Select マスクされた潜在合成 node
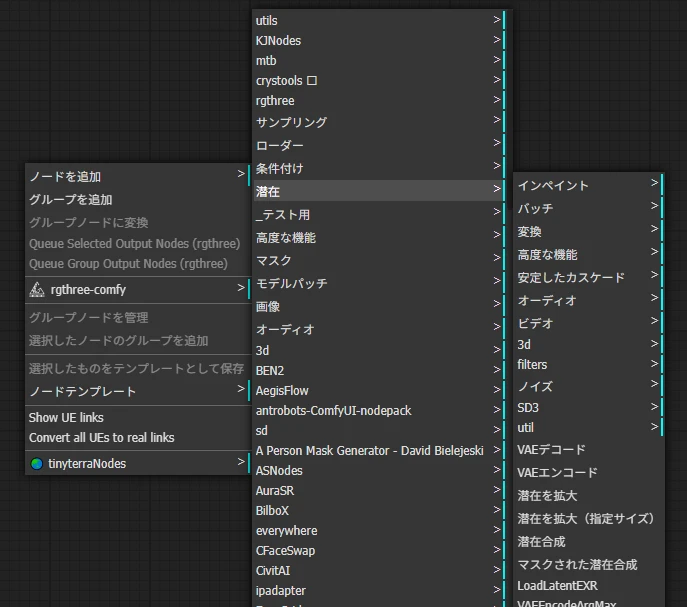687x607 pixels. 577,565
